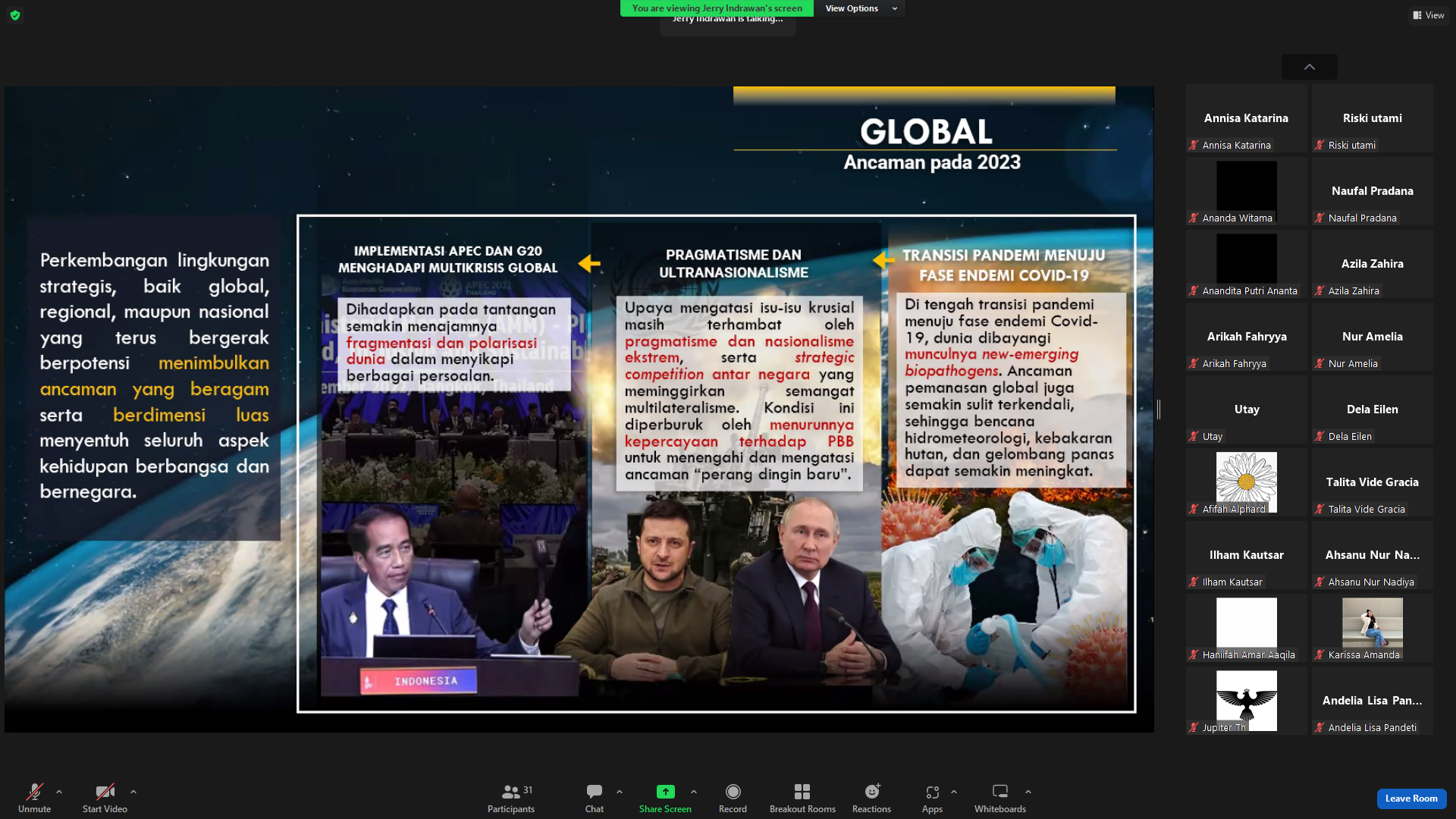Select Afifah Alphard's daisy avatar tile
This screenshot has height=819, width=1456.
pyautogui.click(x=1247, y=482)
